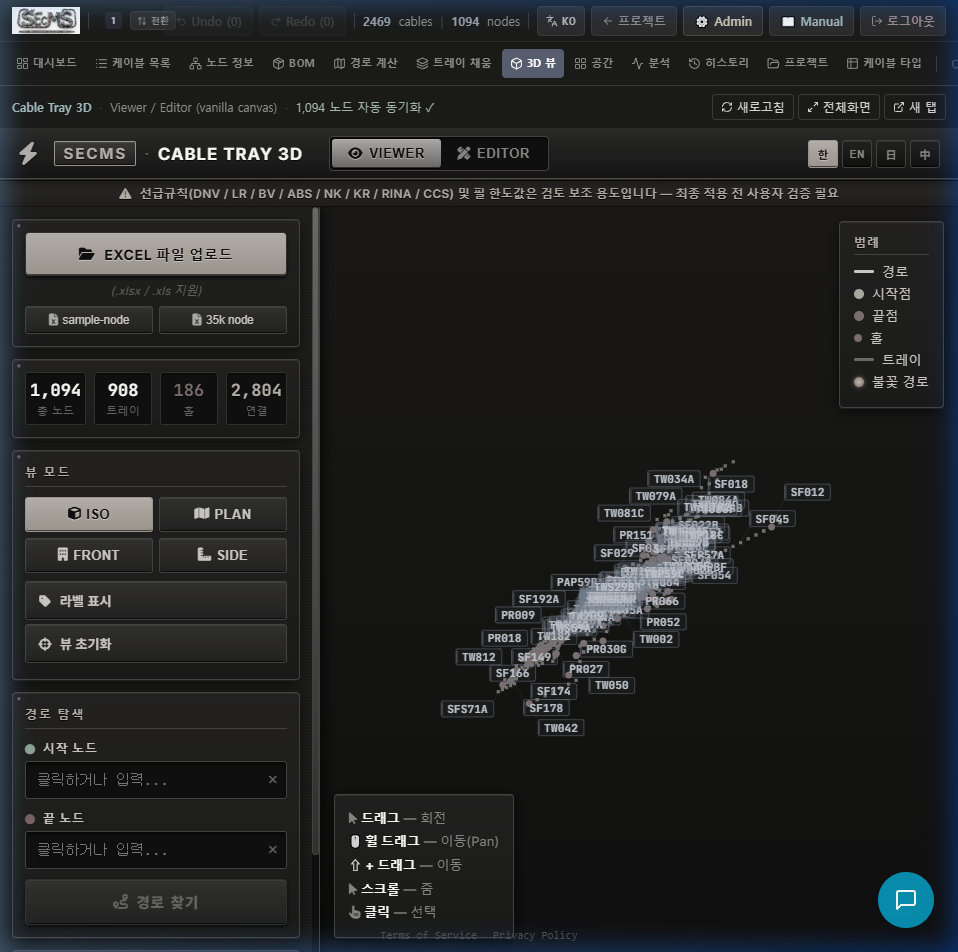This screenshot has height=952, width=958.
Task: Select PLAN view mode
Action: [223, 514]
